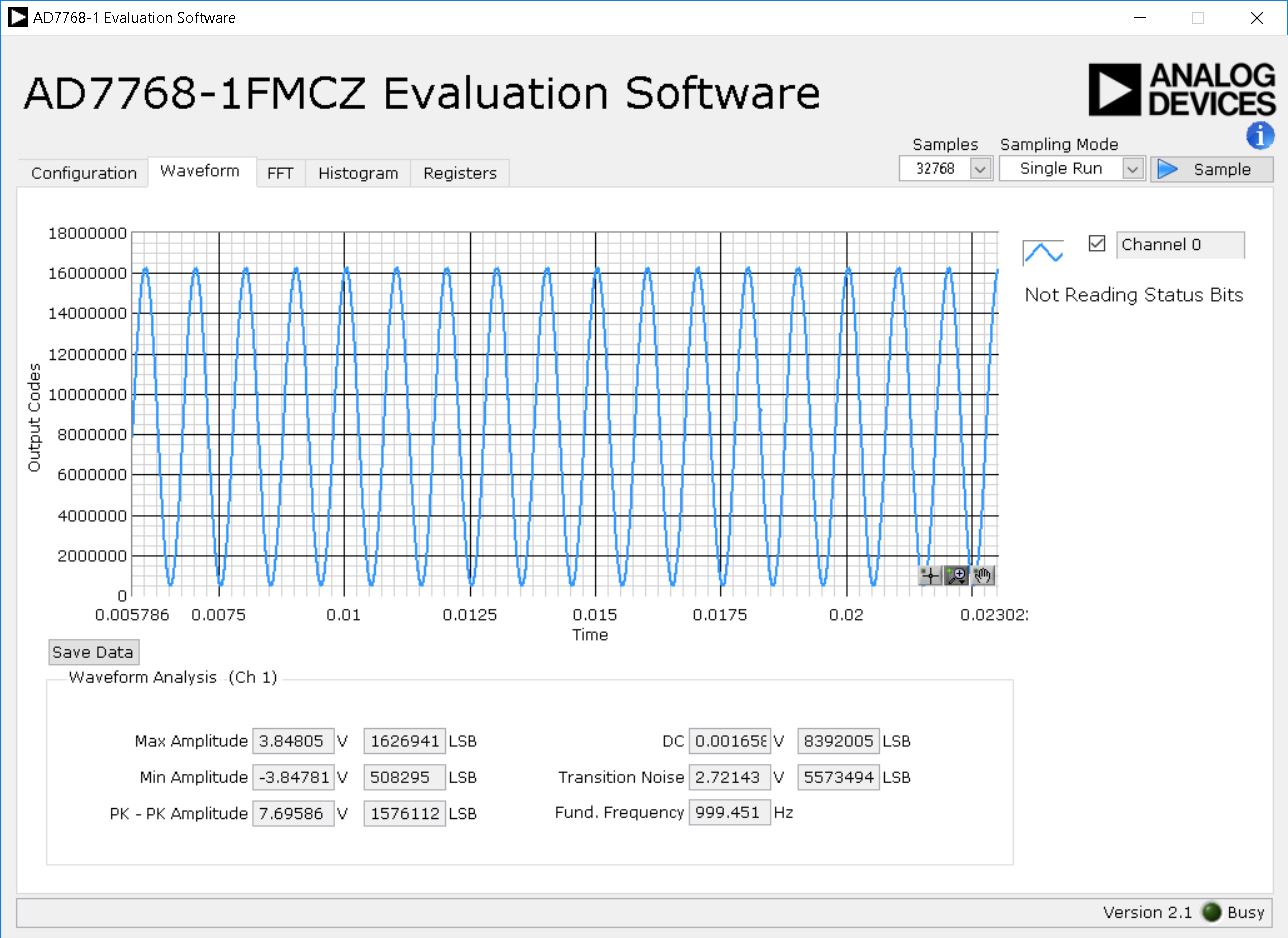This screenshot has width=1288, height=938.
Task: Open the Samples dropdown showing 32768
Action: pos(945,169)
